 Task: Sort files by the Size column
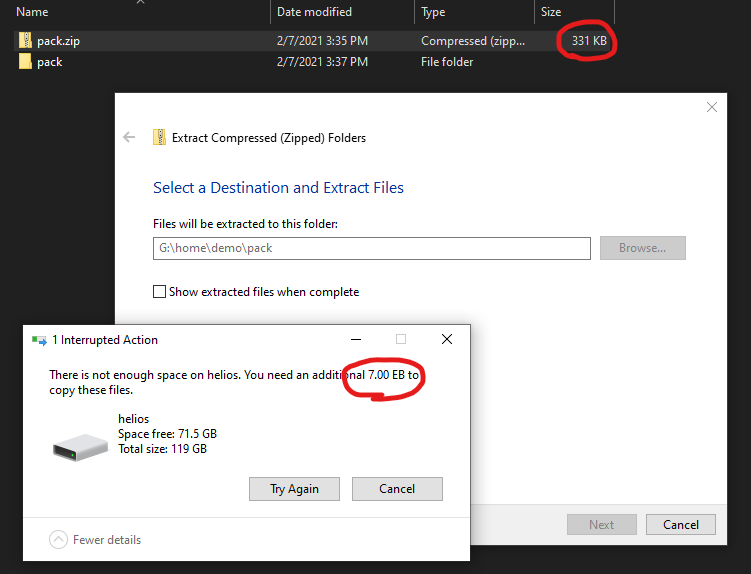(551, 12)
